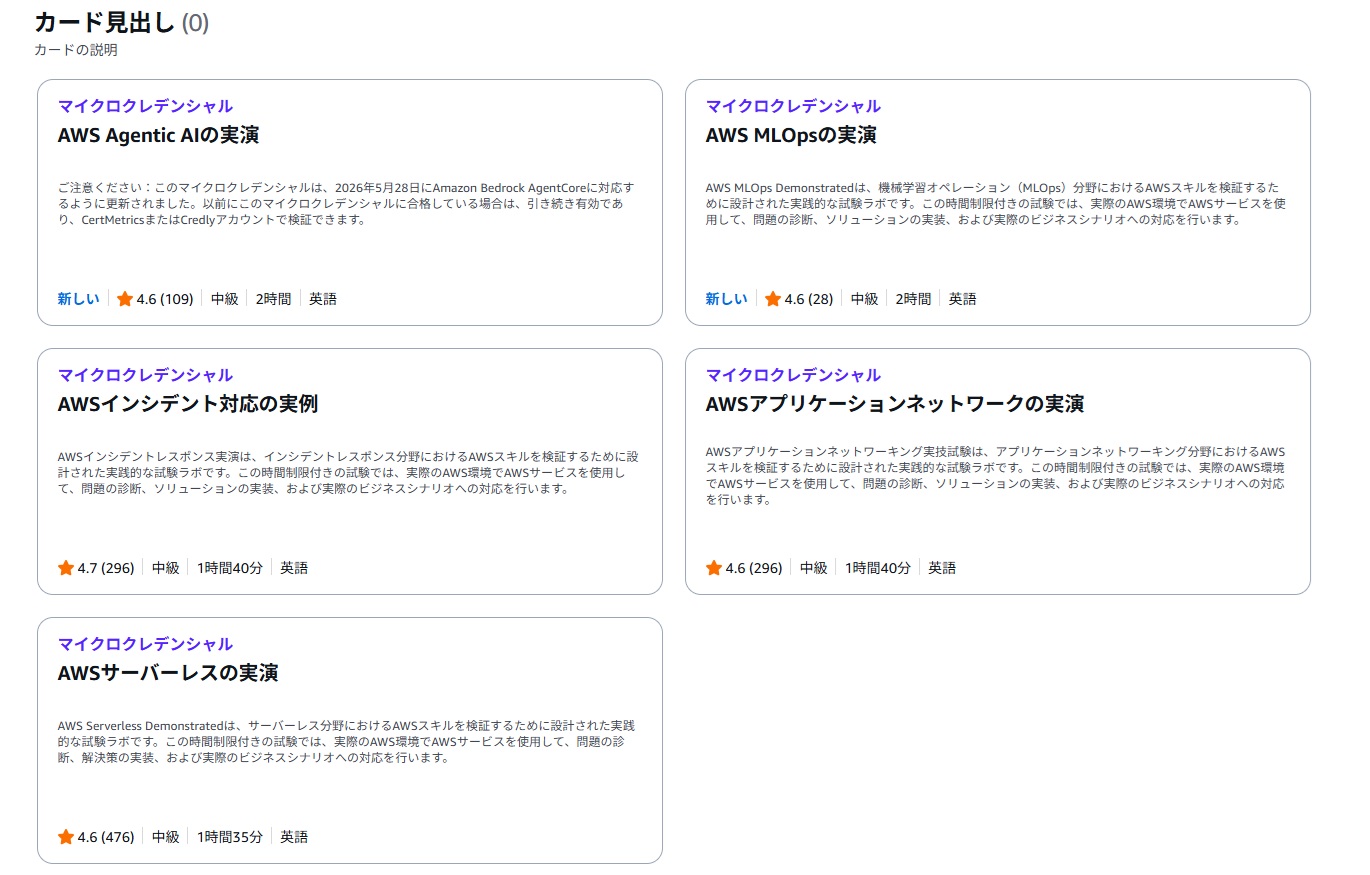Click the 4.6 (296) rating text

point(754,568)
